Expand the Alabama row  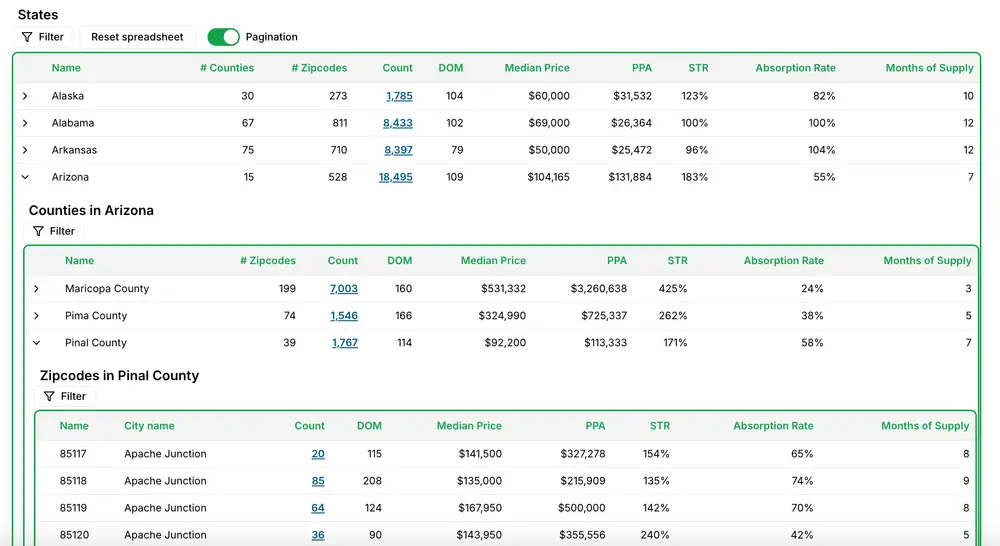(x=25, y=122)
